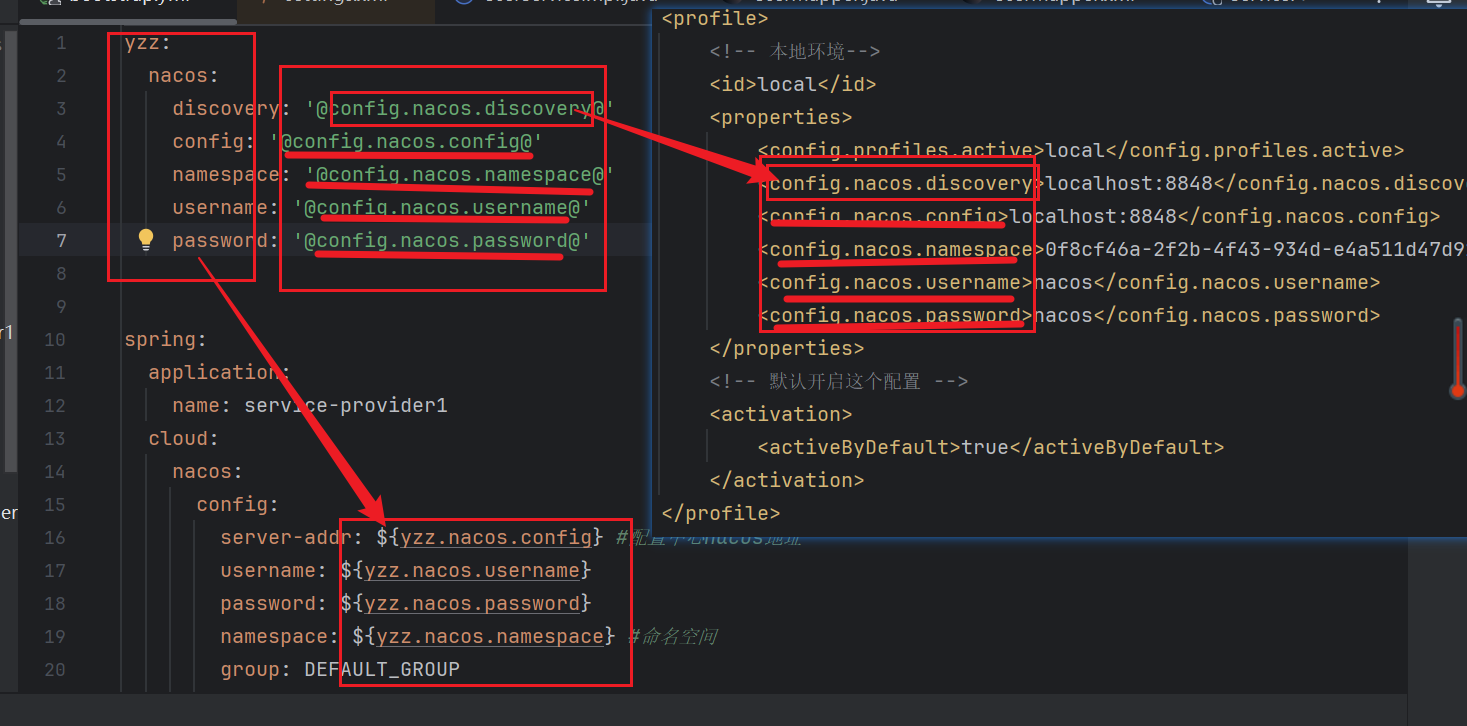1467x726 pixels.
Task: Click localhost:8848 in the config.nacos.config row
Action: 1093,216
